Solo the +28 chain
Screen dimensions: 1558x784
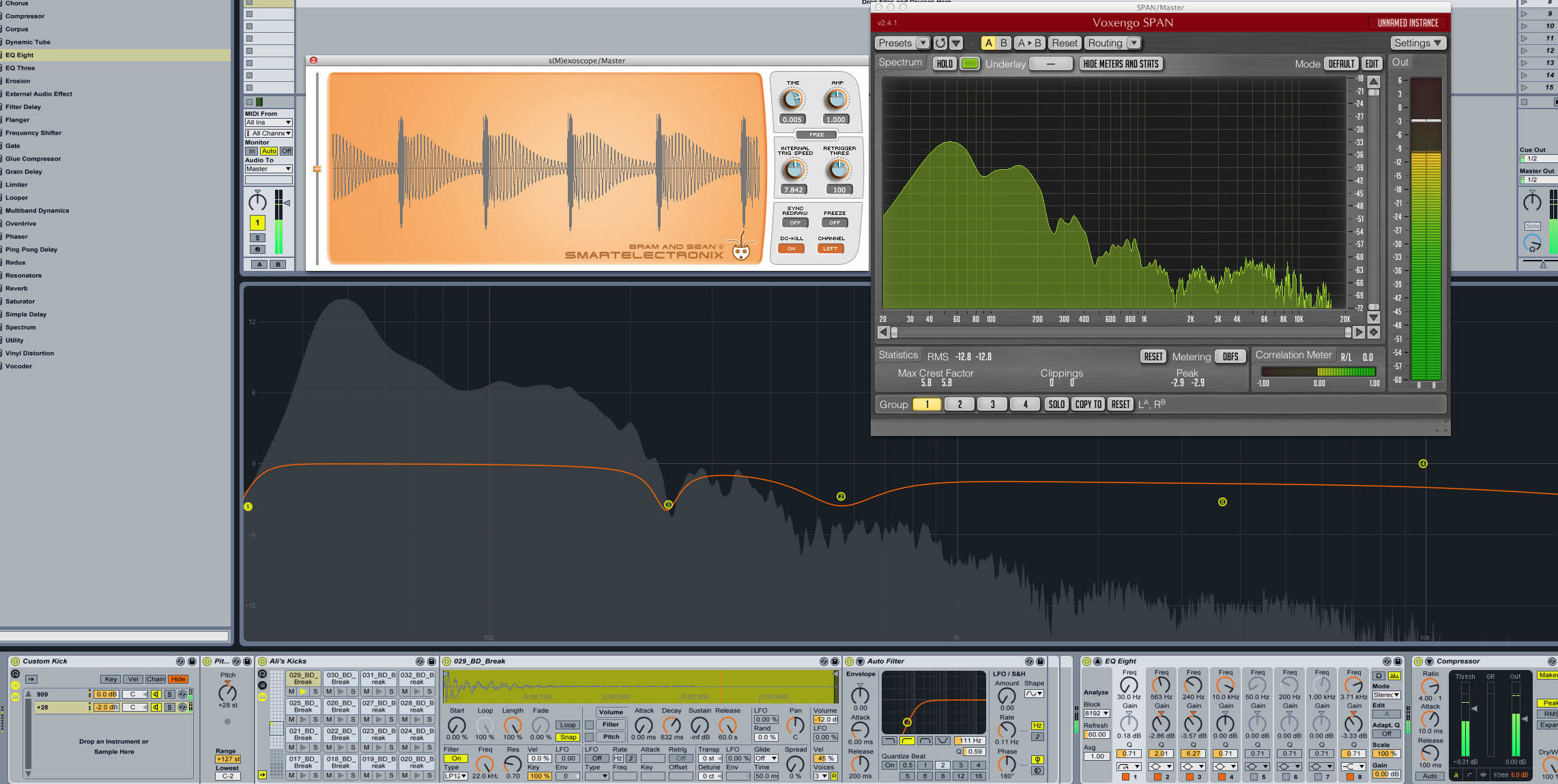click(169, 707)
